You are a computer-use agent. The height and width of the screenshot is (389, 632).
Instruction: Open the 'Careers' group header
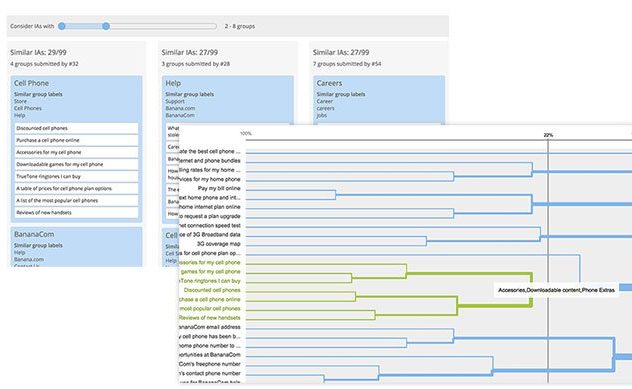point(329,83)
